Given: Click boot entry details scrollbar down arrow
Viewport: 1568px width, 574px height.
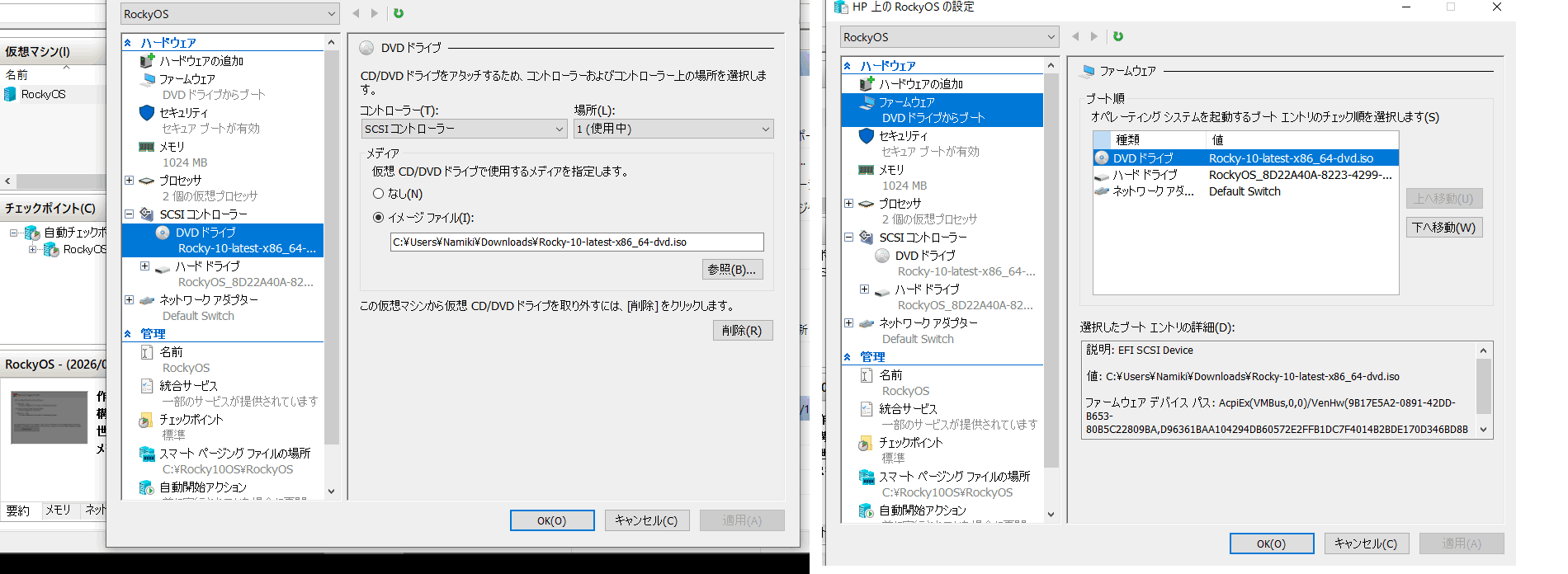Looking at the screenshot, I should (1483, 430).
